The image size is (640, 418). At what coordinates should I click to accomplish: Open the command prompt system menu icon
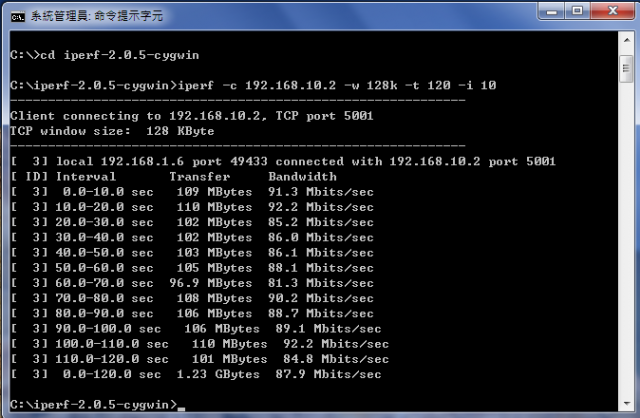click(18, 16)
